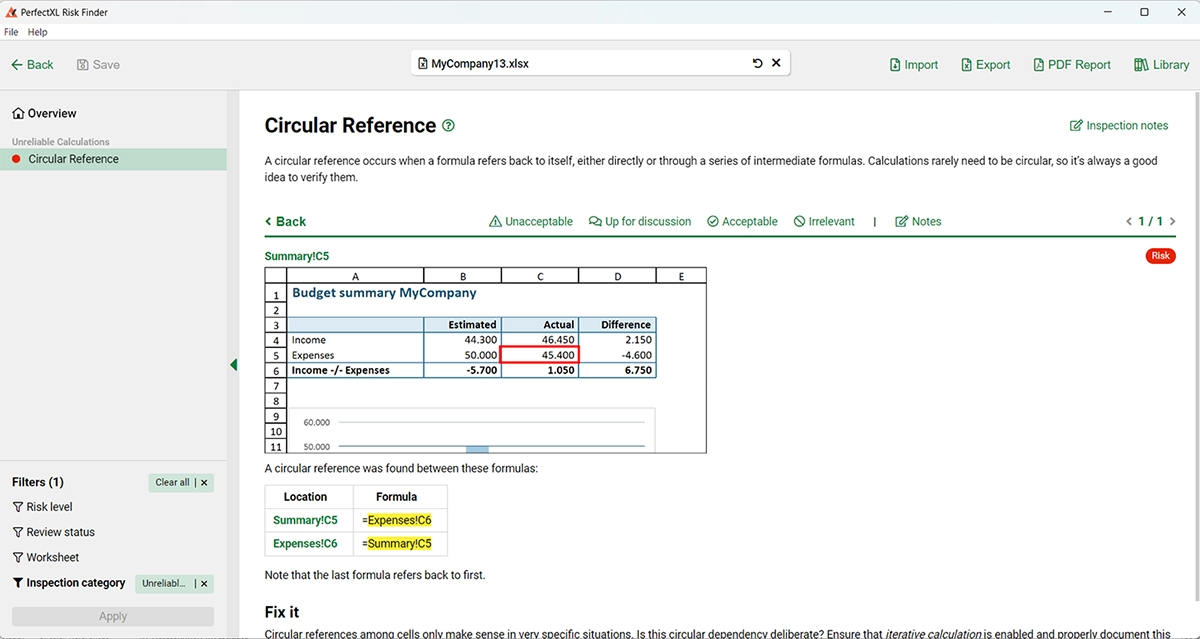Collapse the sidebar with the green arrow
The image size is (1200, 639).
click(233, 365)
